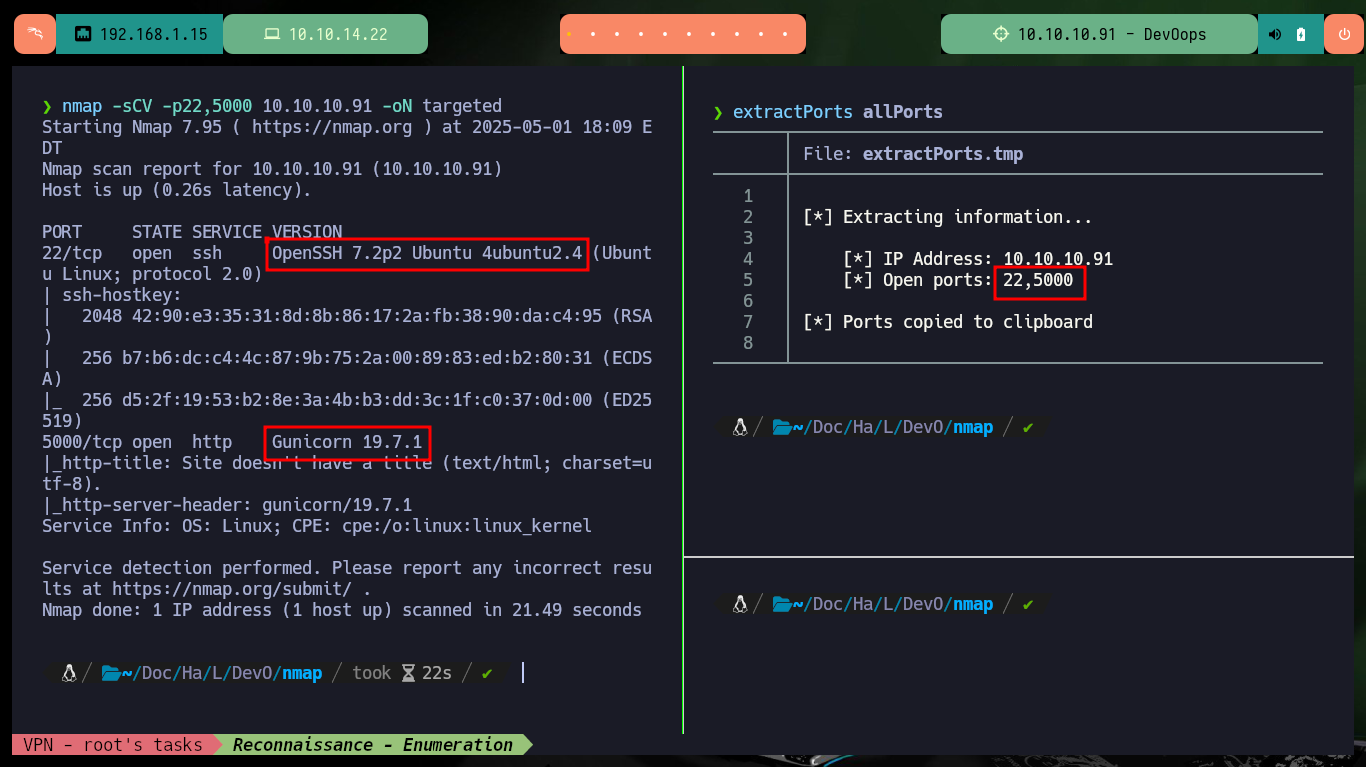Click "File: extractPorts.tmp" header text
This screenshot has width=1366, height=767.
click(913, 154)
